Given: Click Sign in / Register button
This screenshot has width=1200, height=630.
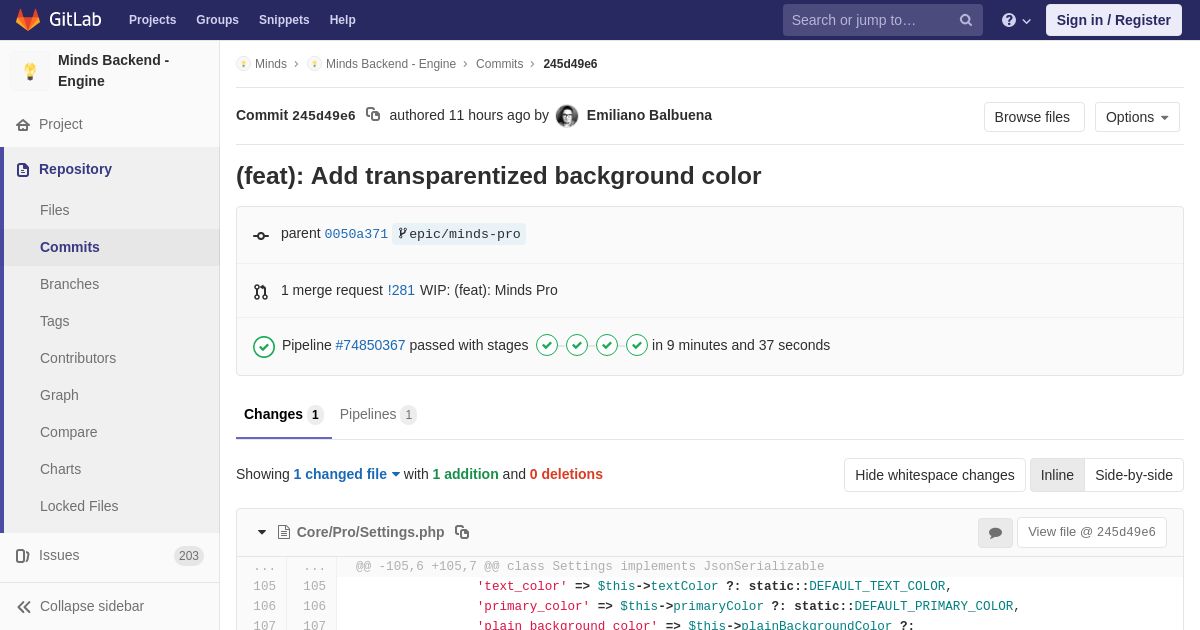Looking at the screenshot, I should tap(1114, 20).
